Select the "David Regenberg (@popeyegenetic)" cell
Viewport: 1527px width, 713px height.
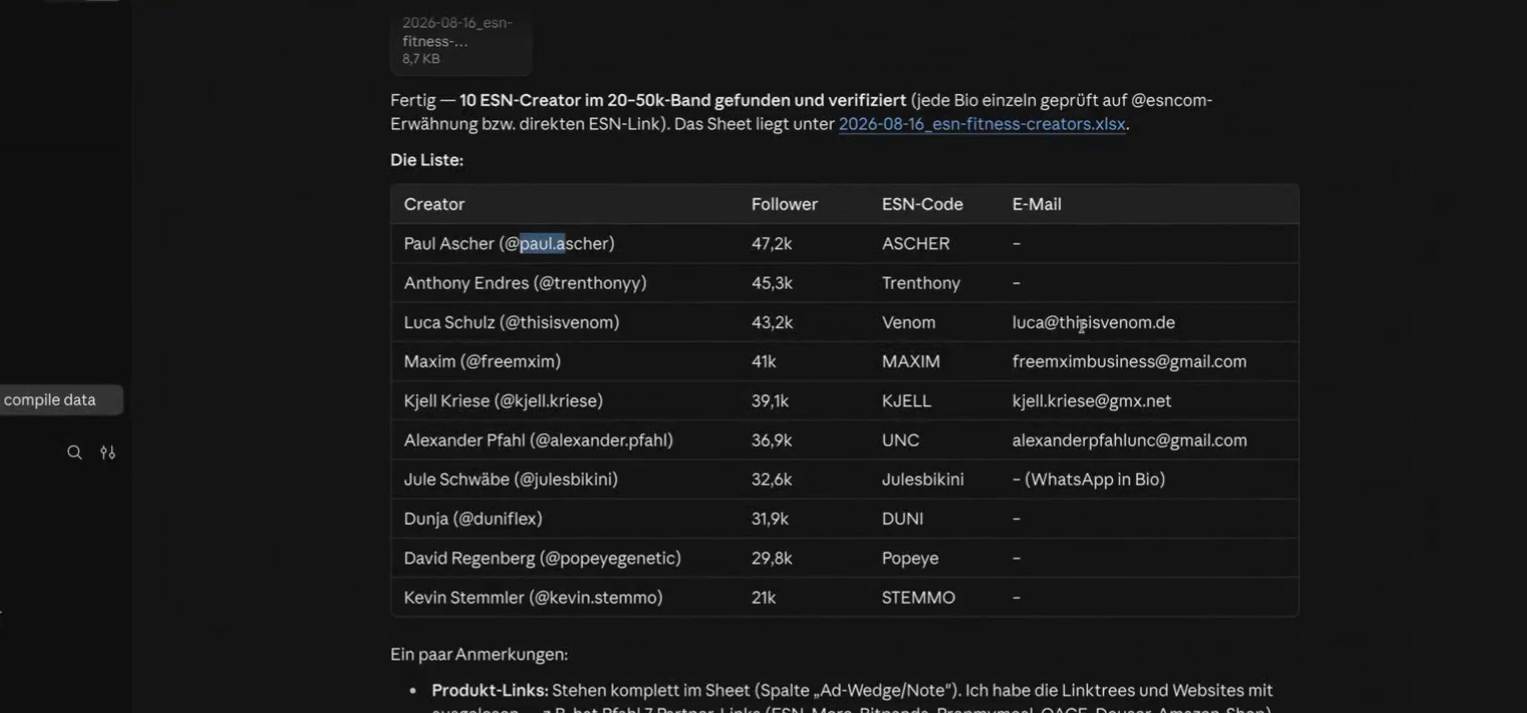click(542, 558)
